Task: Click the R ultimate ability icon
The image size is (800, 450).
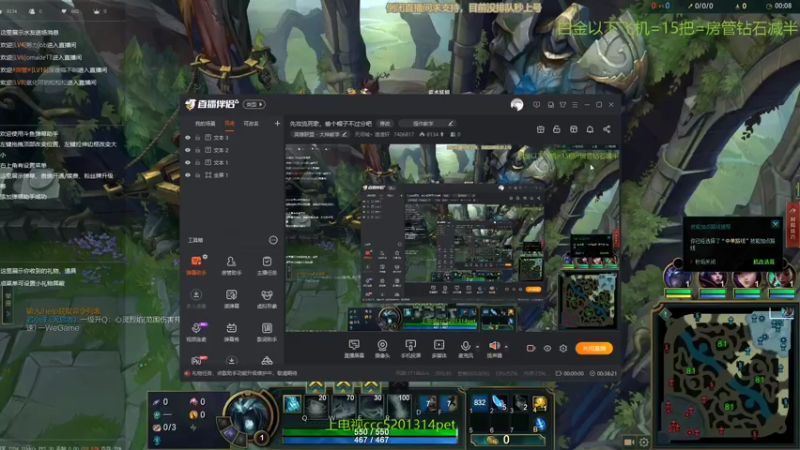Action: pyautogui.click(x=399, y=405)
